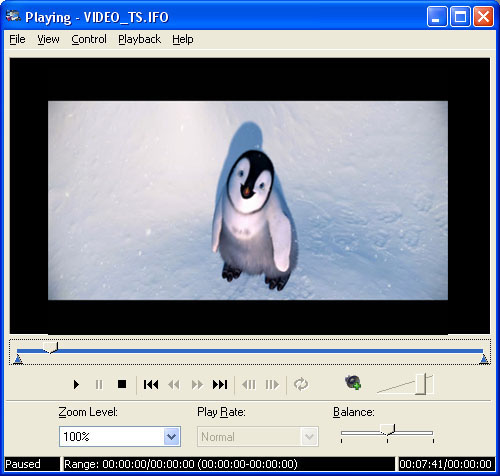
Task: Click the seek bar position thumb
Action: pyautogui.click(x=50, y=348)
